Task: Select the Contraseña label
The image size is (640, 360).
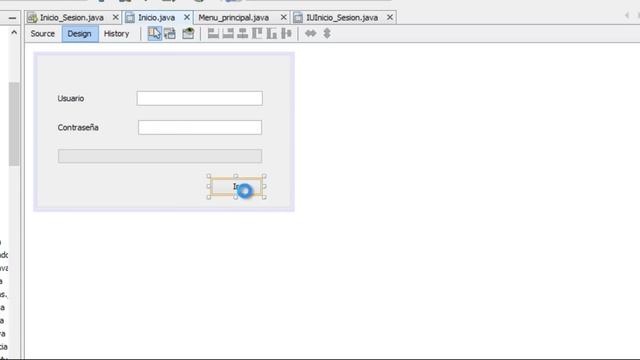Action: 78,127
